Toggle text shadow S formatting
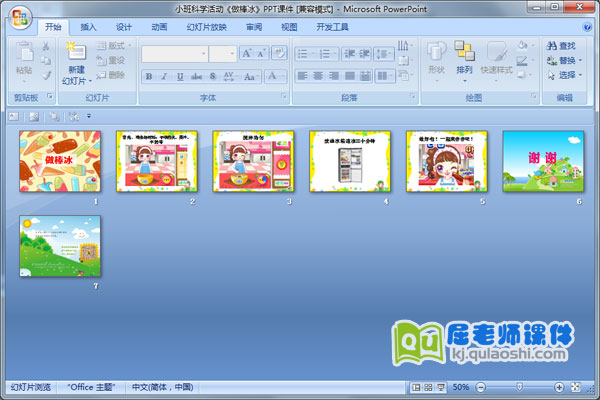Image resolution: width=600 pixels, height=400 pixels. (213, 77)
